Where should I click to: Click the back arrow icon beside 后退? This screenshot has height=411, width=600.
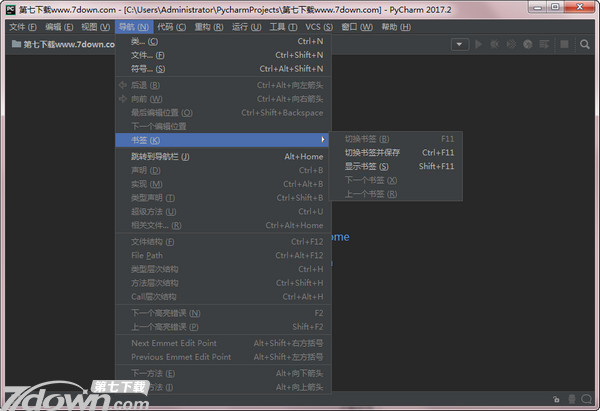(x=122, y=85)
